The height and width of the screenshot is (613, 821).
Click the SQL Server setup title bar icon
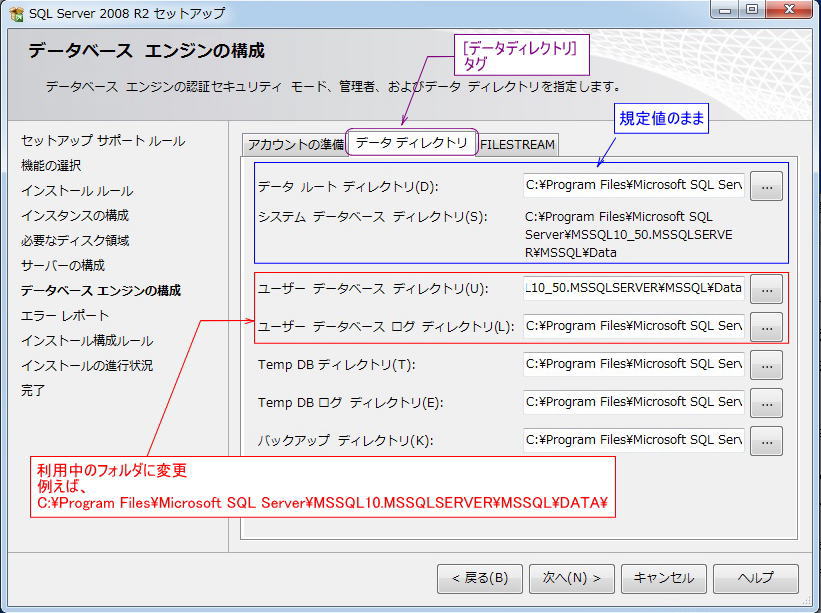click(16, 13)
